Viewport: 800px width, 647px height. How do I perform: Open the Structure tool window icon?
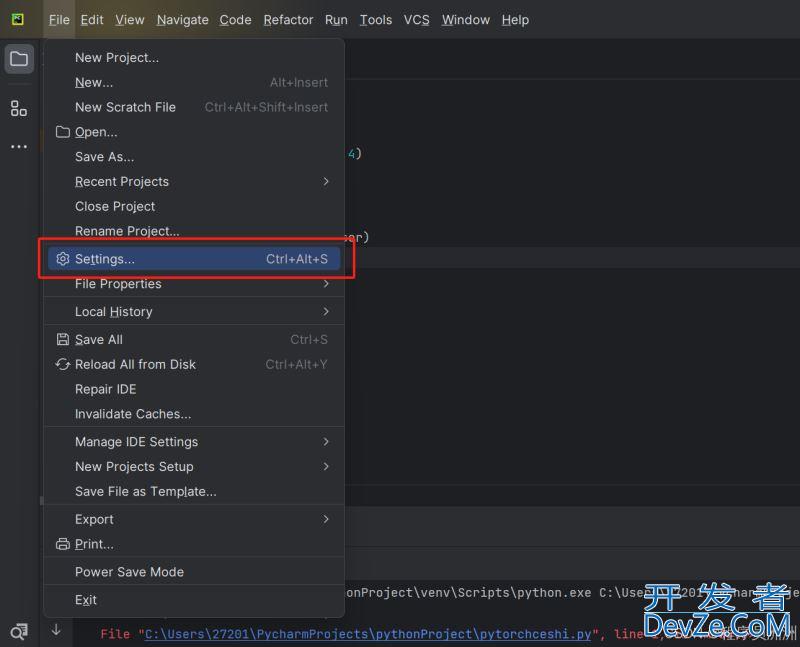click(19, 108)
